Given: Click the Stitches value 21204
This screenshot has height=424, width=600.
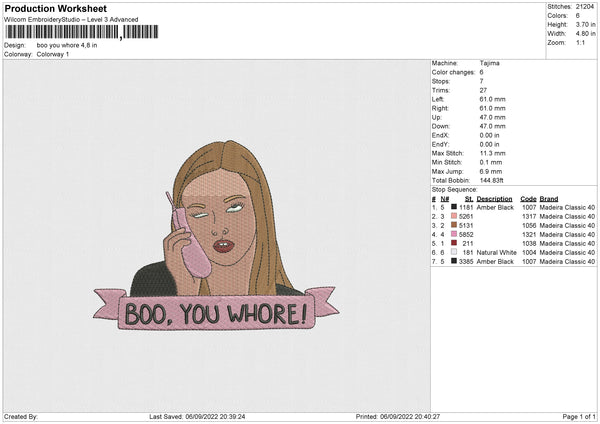Looking at the screenshot, I should 585,7.
